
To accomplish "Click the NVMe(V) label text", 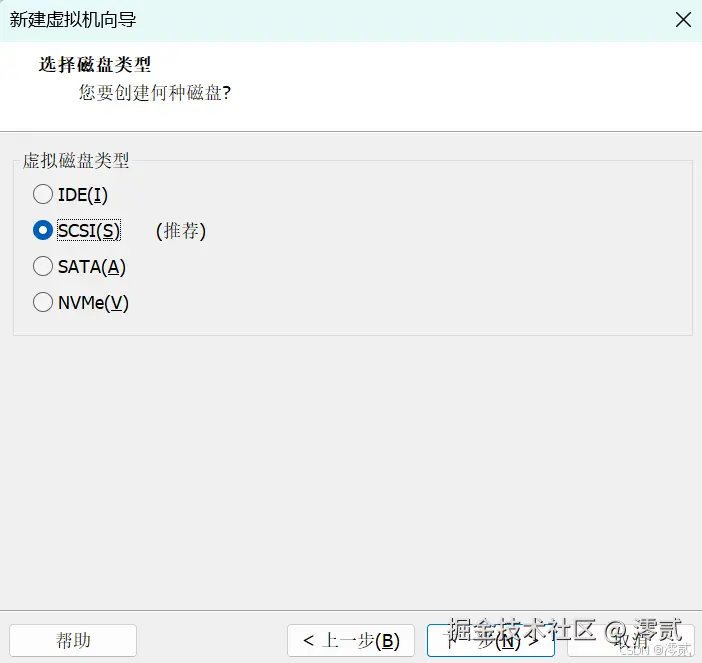I will 93,302.
